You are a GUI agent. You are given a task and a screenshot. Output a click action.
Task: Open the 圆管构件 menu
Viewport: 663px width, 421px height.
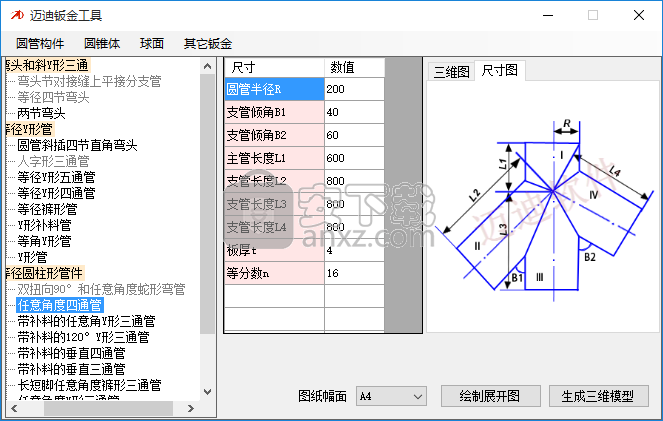click(40, 44)
